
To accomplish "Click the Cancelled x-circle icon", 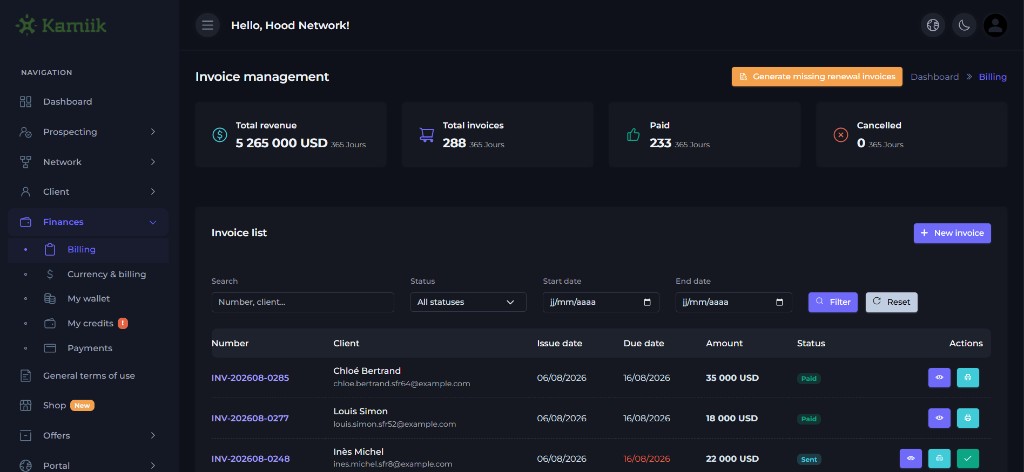I will (x=840, y=134).
